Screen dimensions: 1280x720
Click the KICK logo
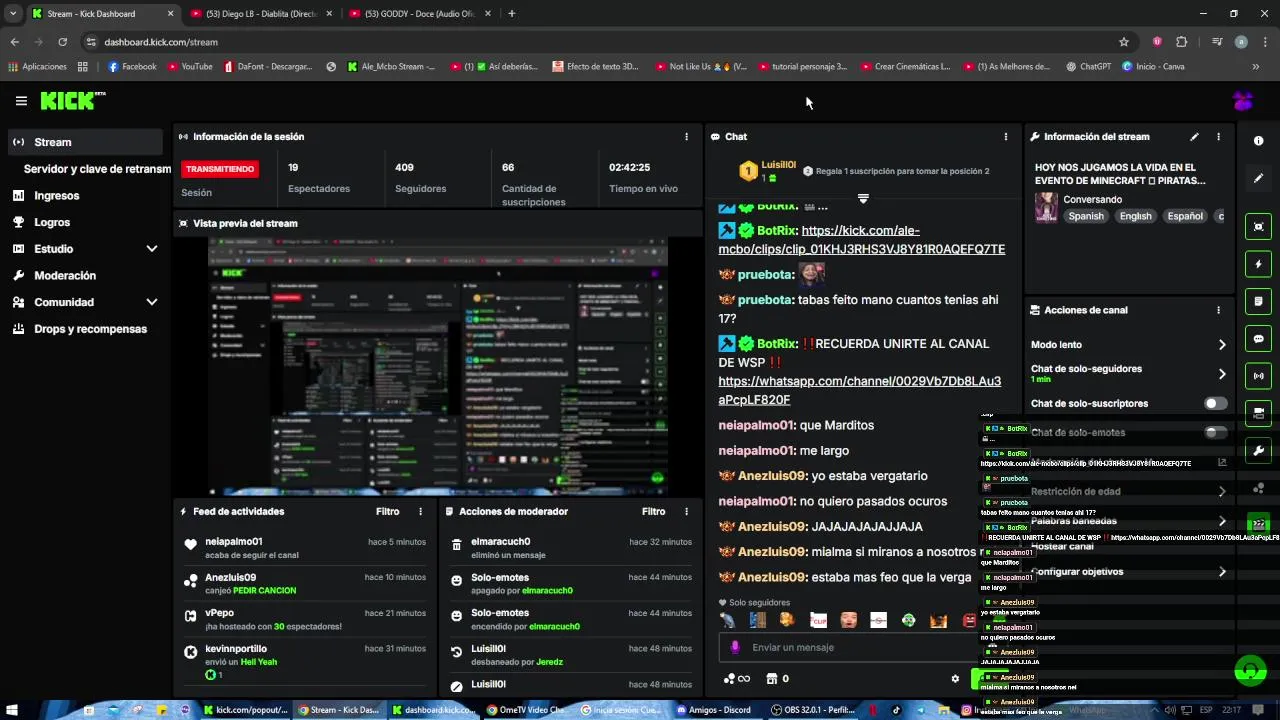pos(72,100)
